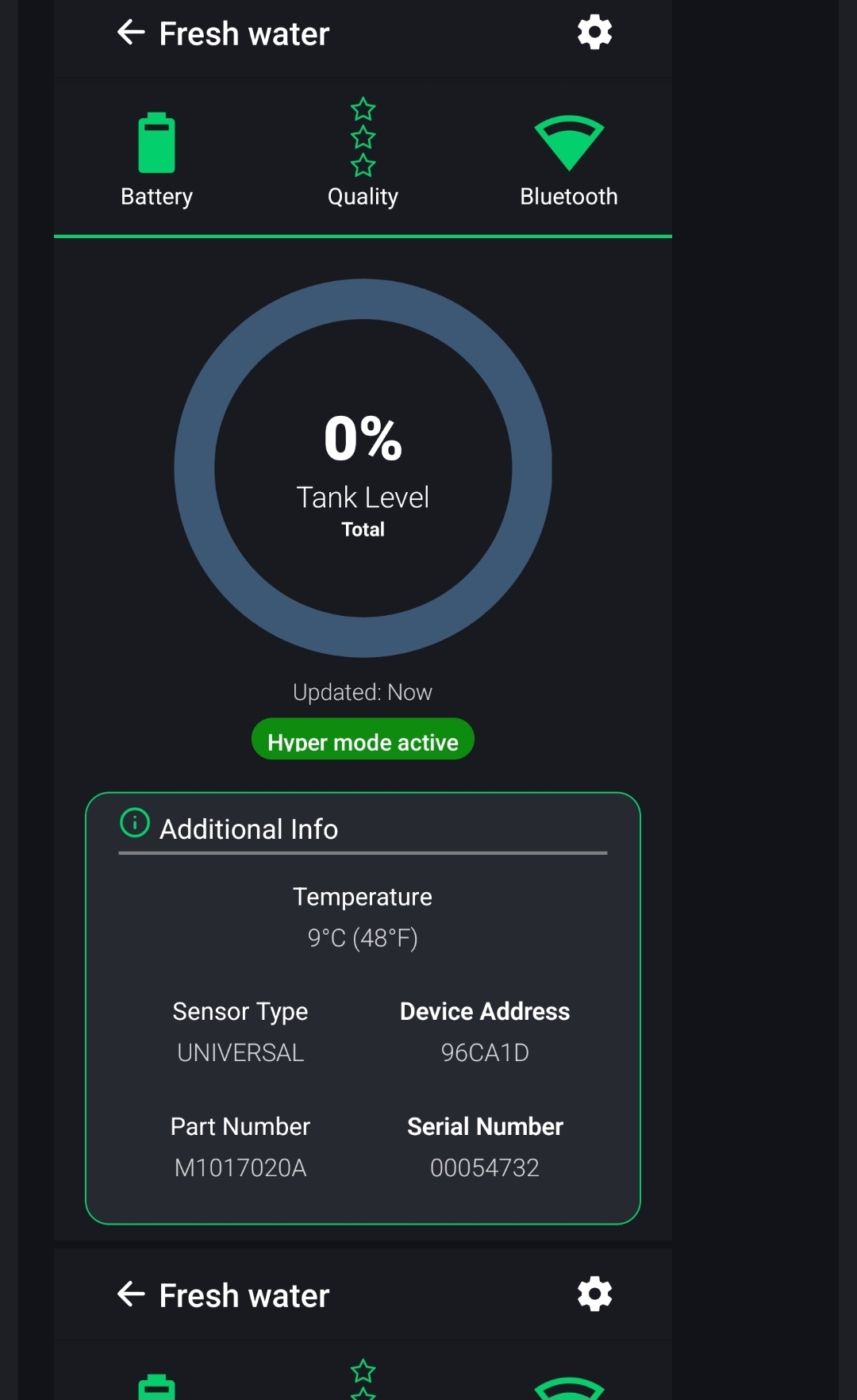Image resolution: width=857 pixels, height=1400 pixels.
Task: Click the Device Address value 96CA1D
Action: [484, 1052]
